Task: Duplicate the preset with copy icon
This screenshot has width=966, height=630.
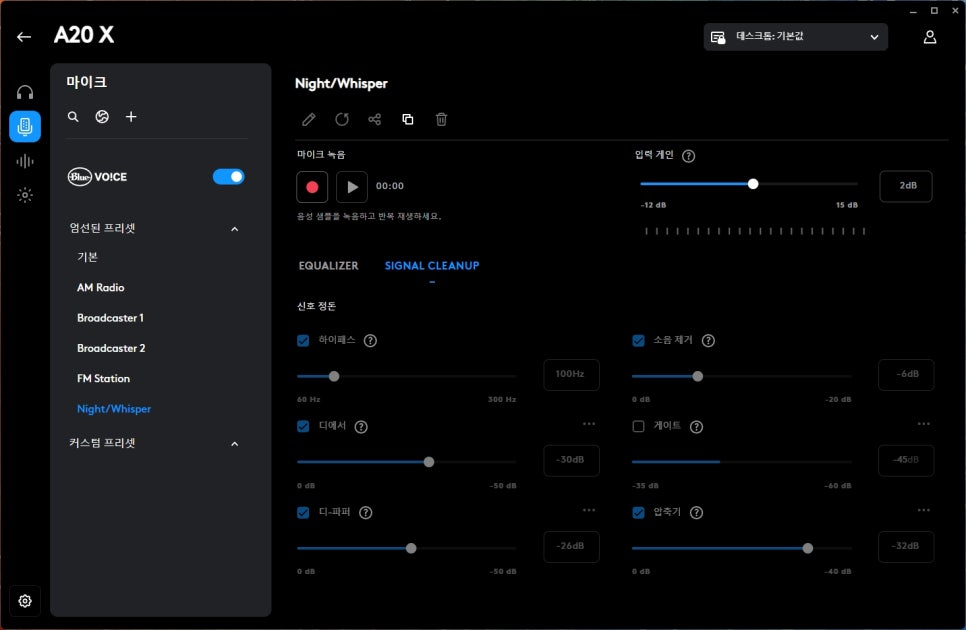Action: [x=408, y=120]
